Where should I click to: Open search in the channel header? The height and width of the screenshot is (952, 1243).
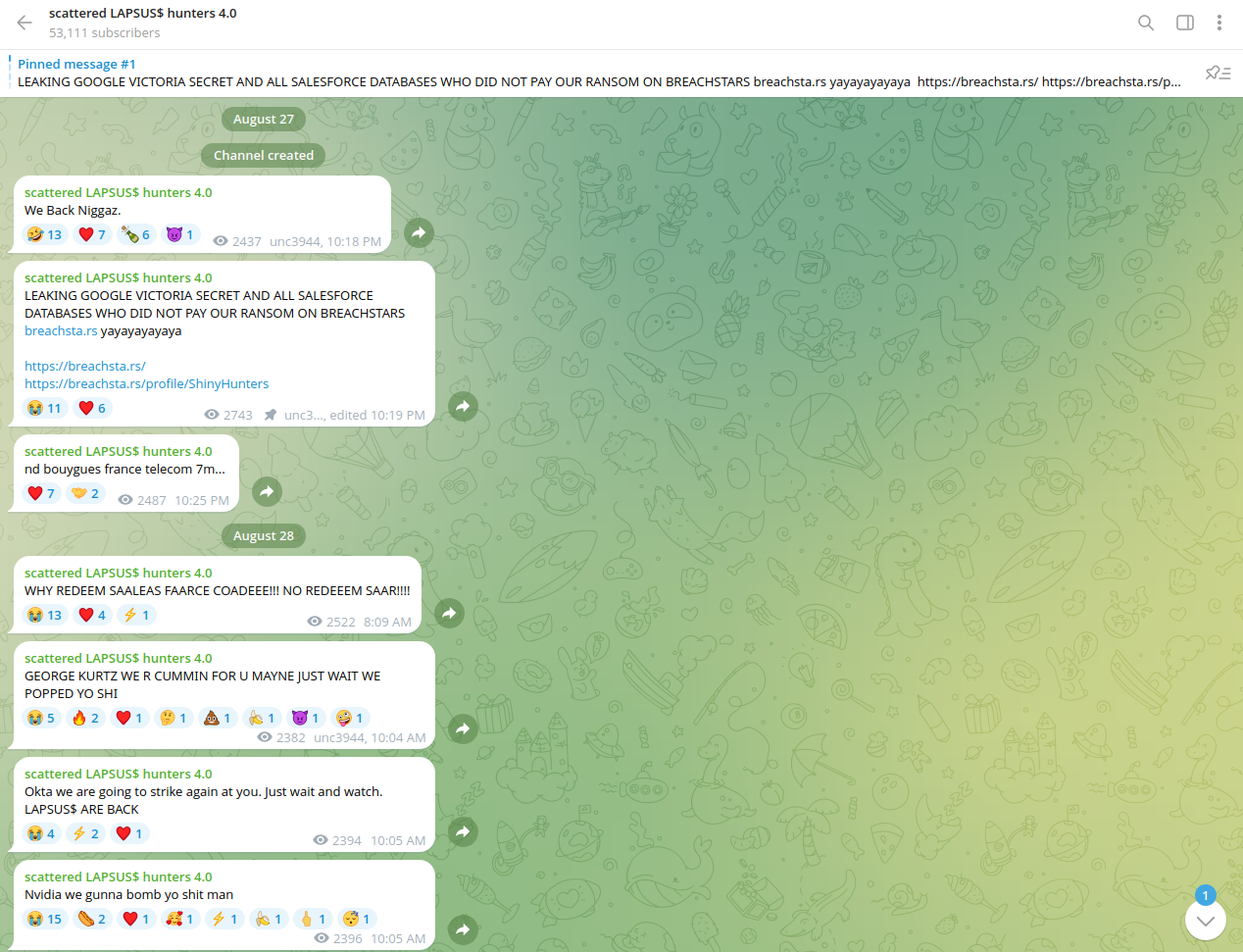pos(1146,23)
